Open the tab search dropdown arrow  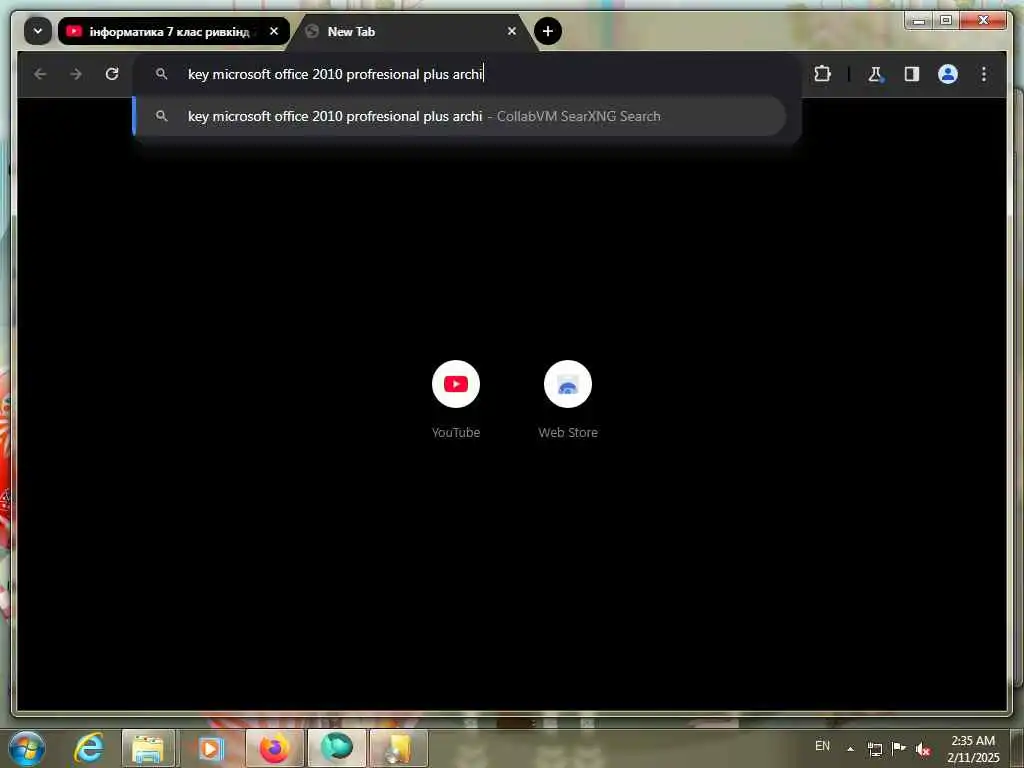[x=38, y=31]
